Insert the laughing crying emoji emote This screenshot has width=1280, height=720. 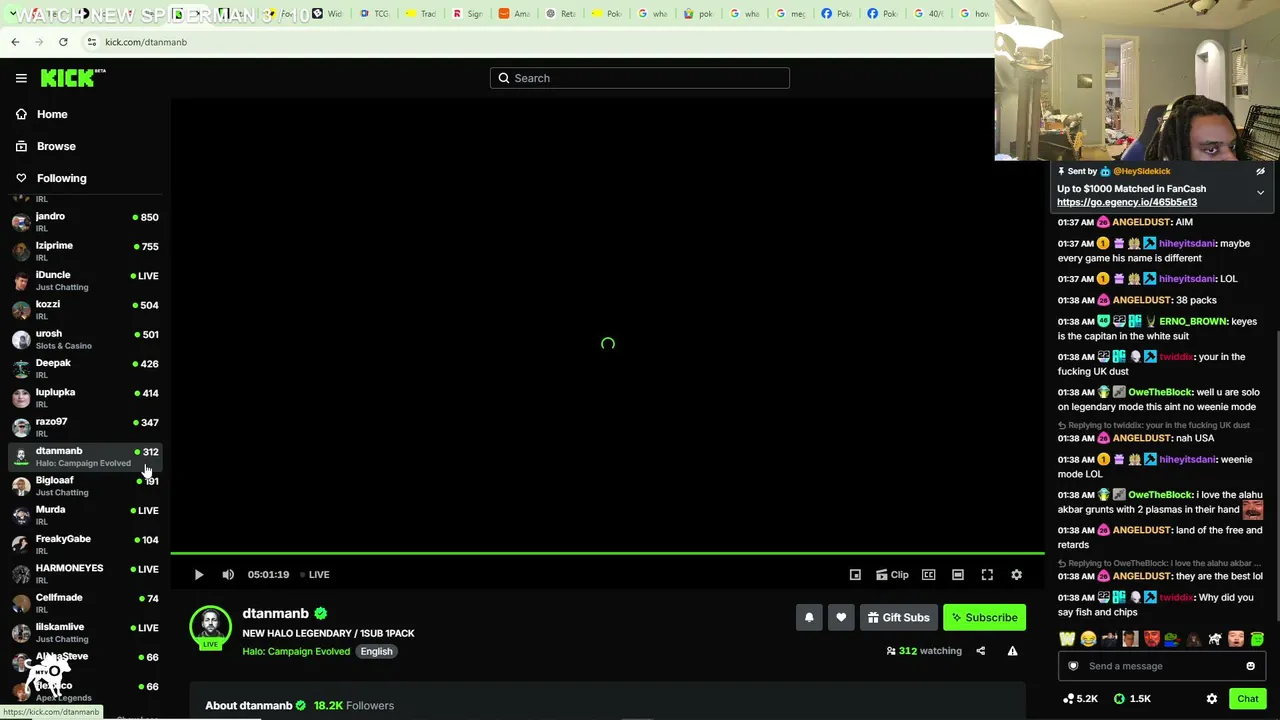click(1088, 639)
